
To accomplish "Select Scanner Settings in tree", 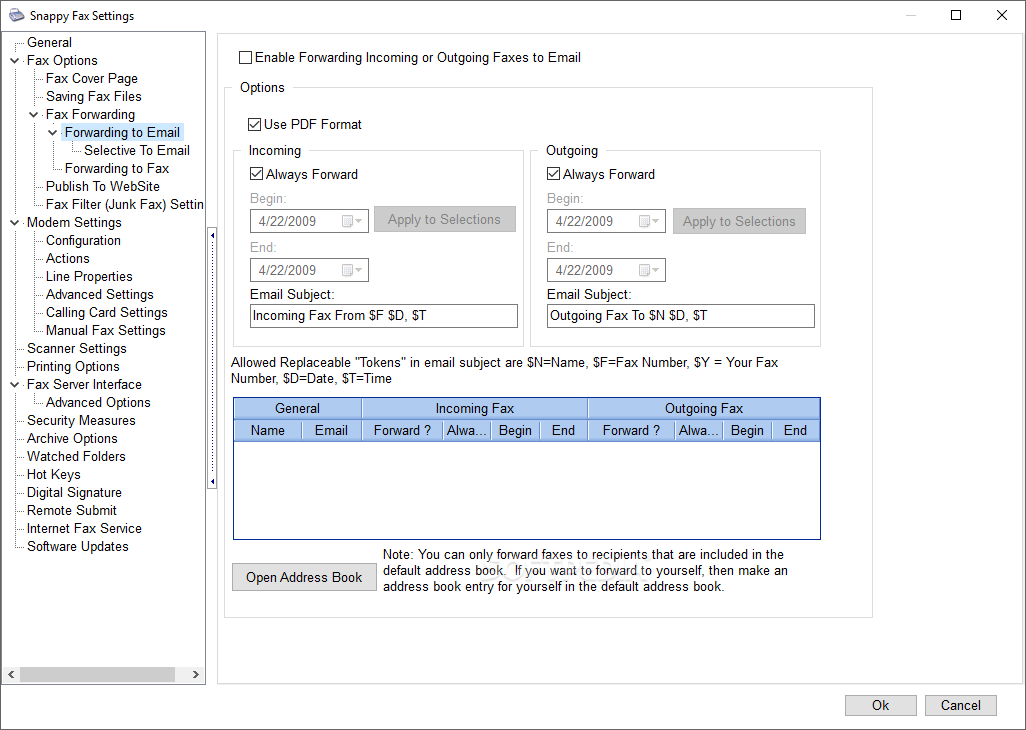I will (x=77, y=349).
